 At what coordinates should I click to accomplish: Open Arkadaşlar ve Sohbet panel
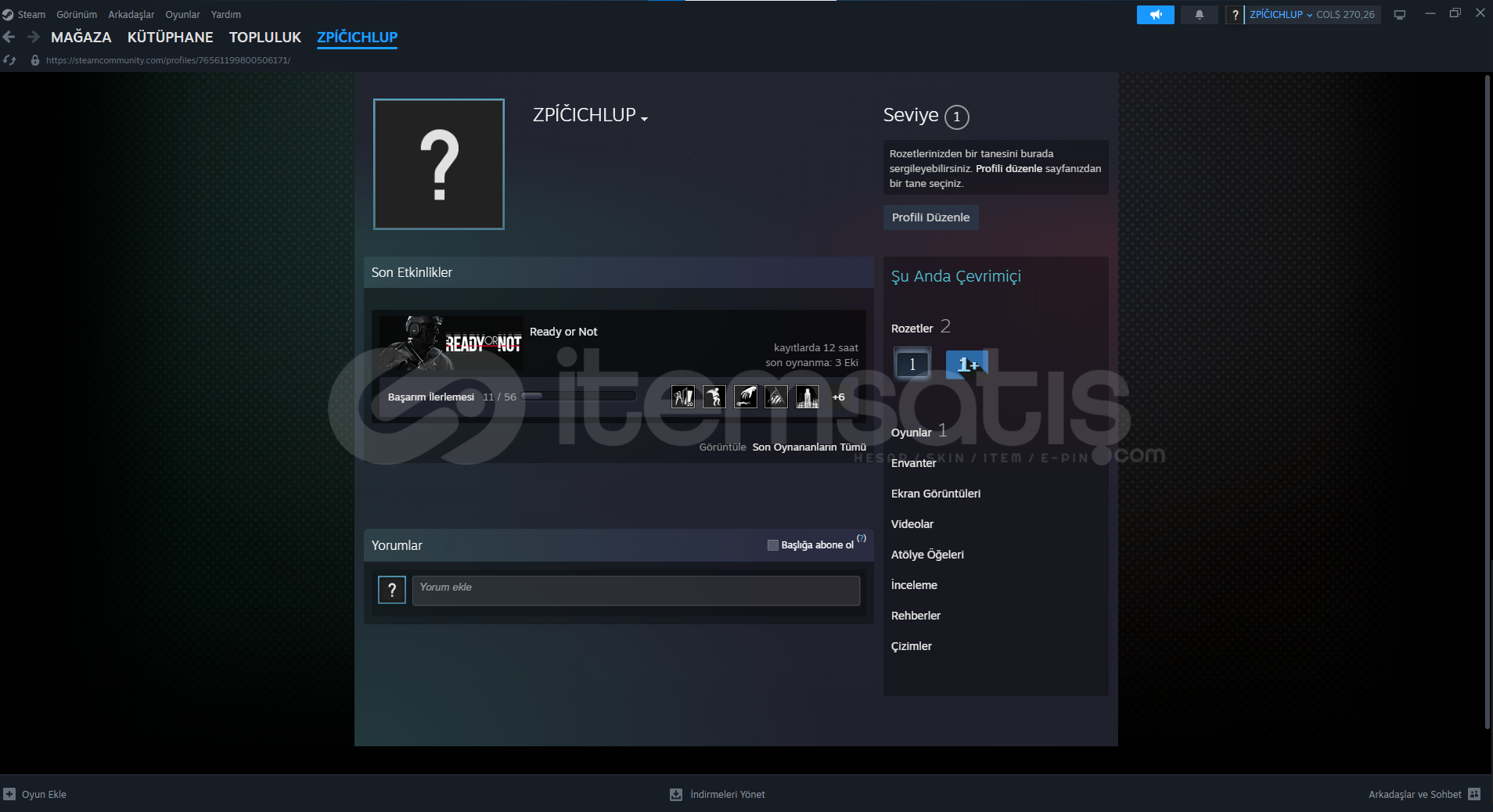pos(1415,795)
